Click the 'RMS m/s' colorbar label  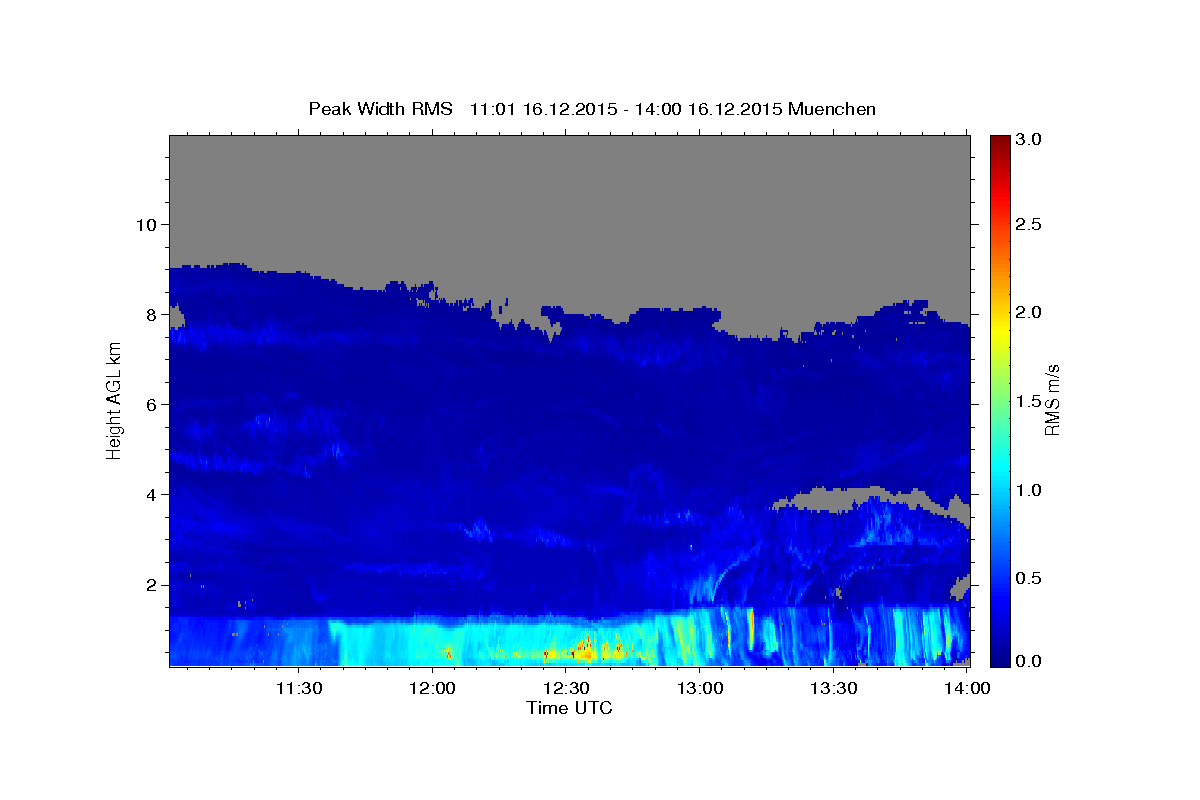coord(1051,400)
